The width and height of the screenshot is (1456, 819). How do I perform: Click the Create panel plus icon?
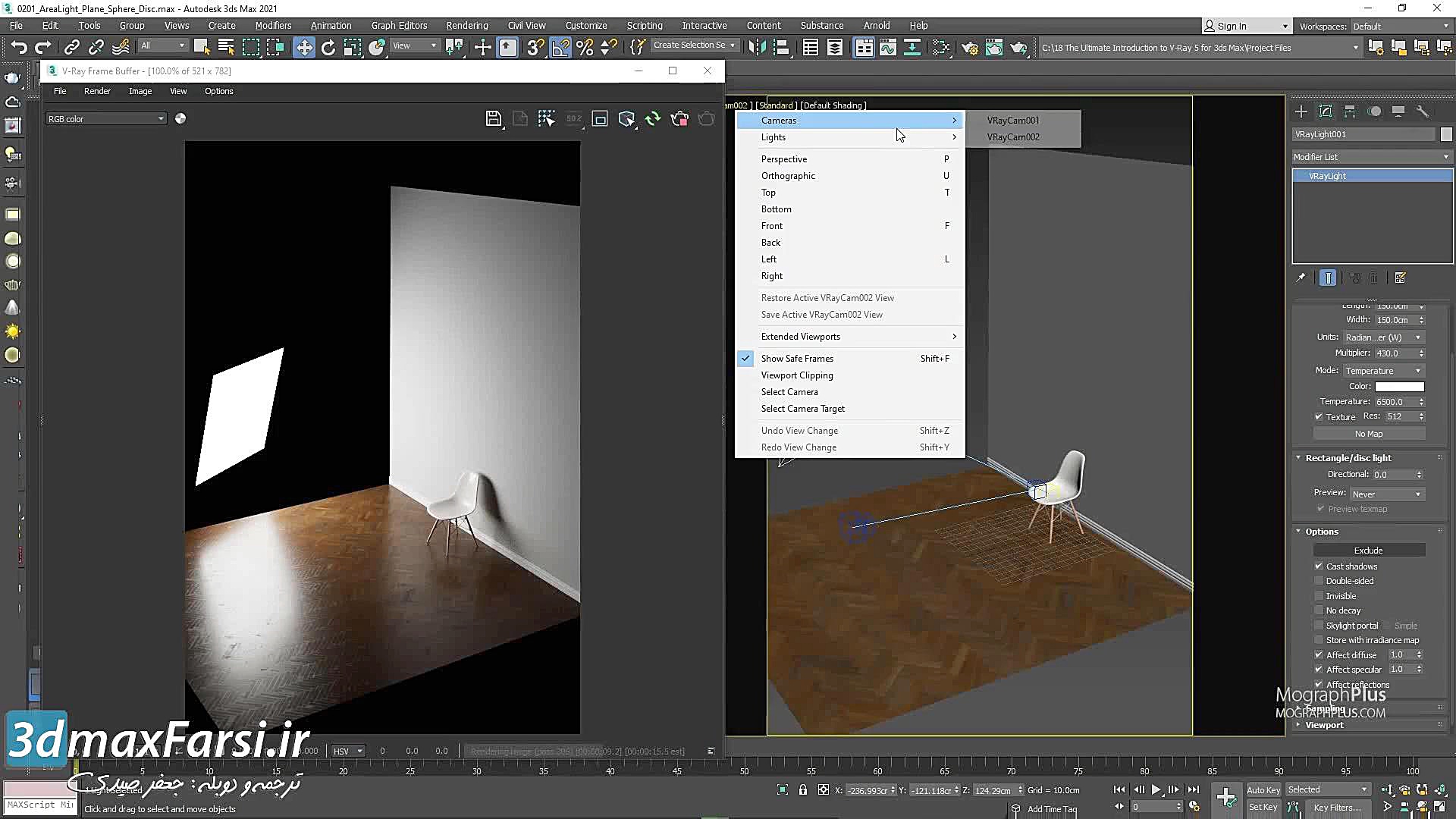click(x=1301, y=111)
